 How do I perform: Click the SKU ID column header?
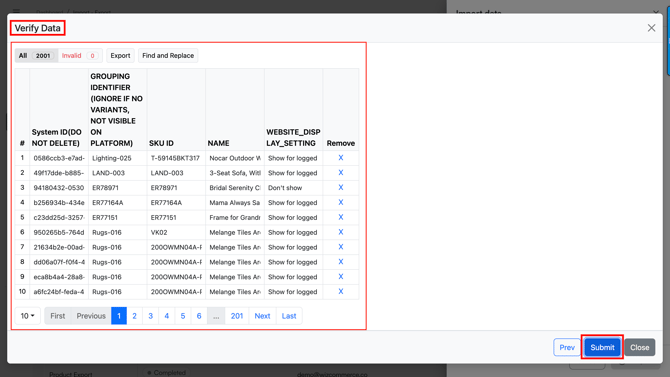[176, 109]
